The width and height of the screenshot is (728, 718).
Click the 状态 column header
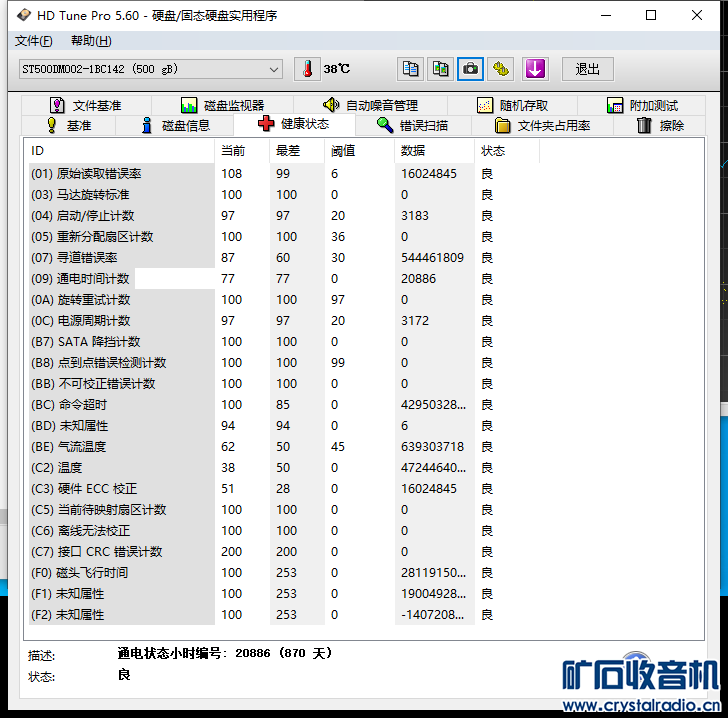[507, 151]
